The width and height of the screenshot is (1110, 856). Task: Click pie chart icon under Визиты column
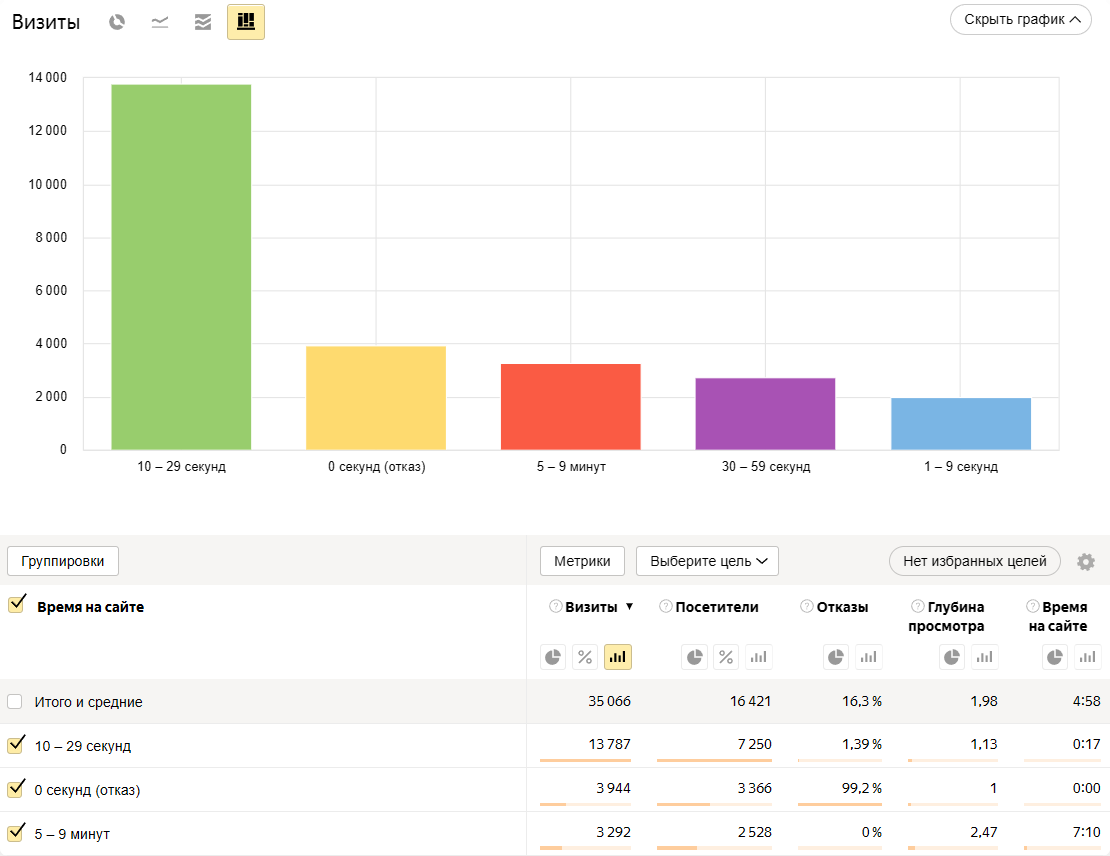(x=553, y=657)
